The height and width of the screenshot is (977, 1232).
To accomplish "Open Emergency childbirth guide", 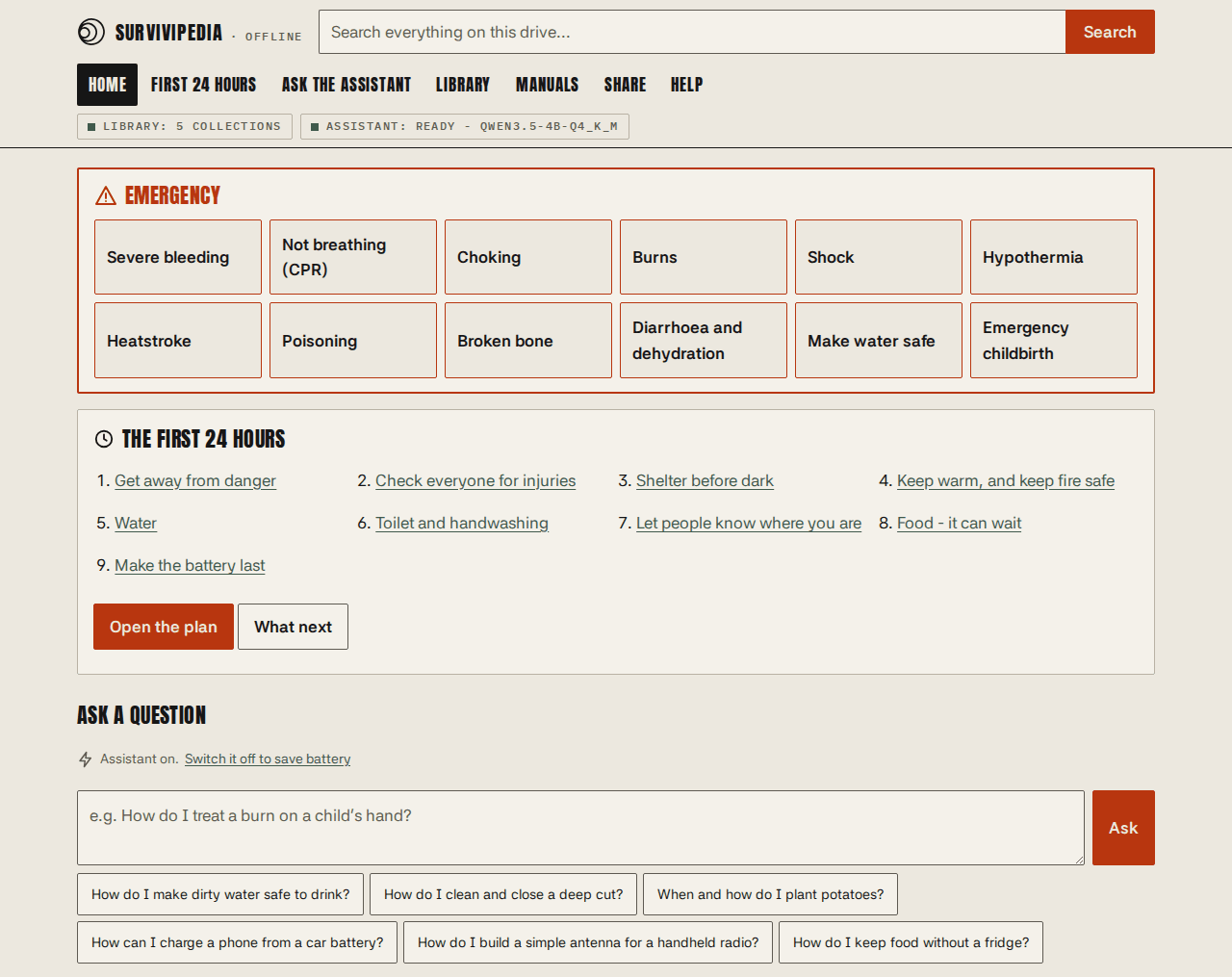I will click(1054, 341).
